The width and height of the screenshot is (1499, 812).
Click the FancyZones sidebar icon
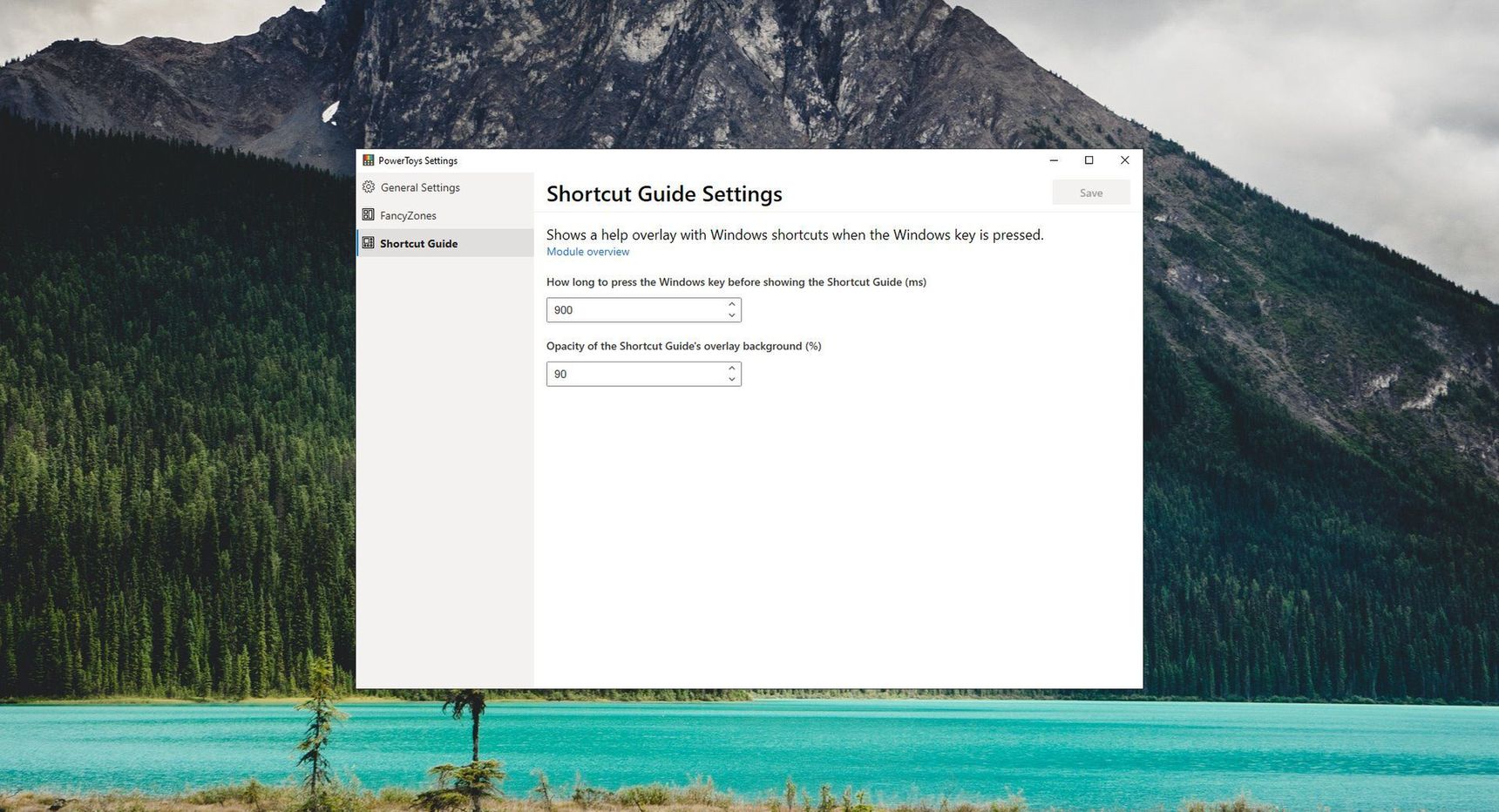(x=369, y=215)
